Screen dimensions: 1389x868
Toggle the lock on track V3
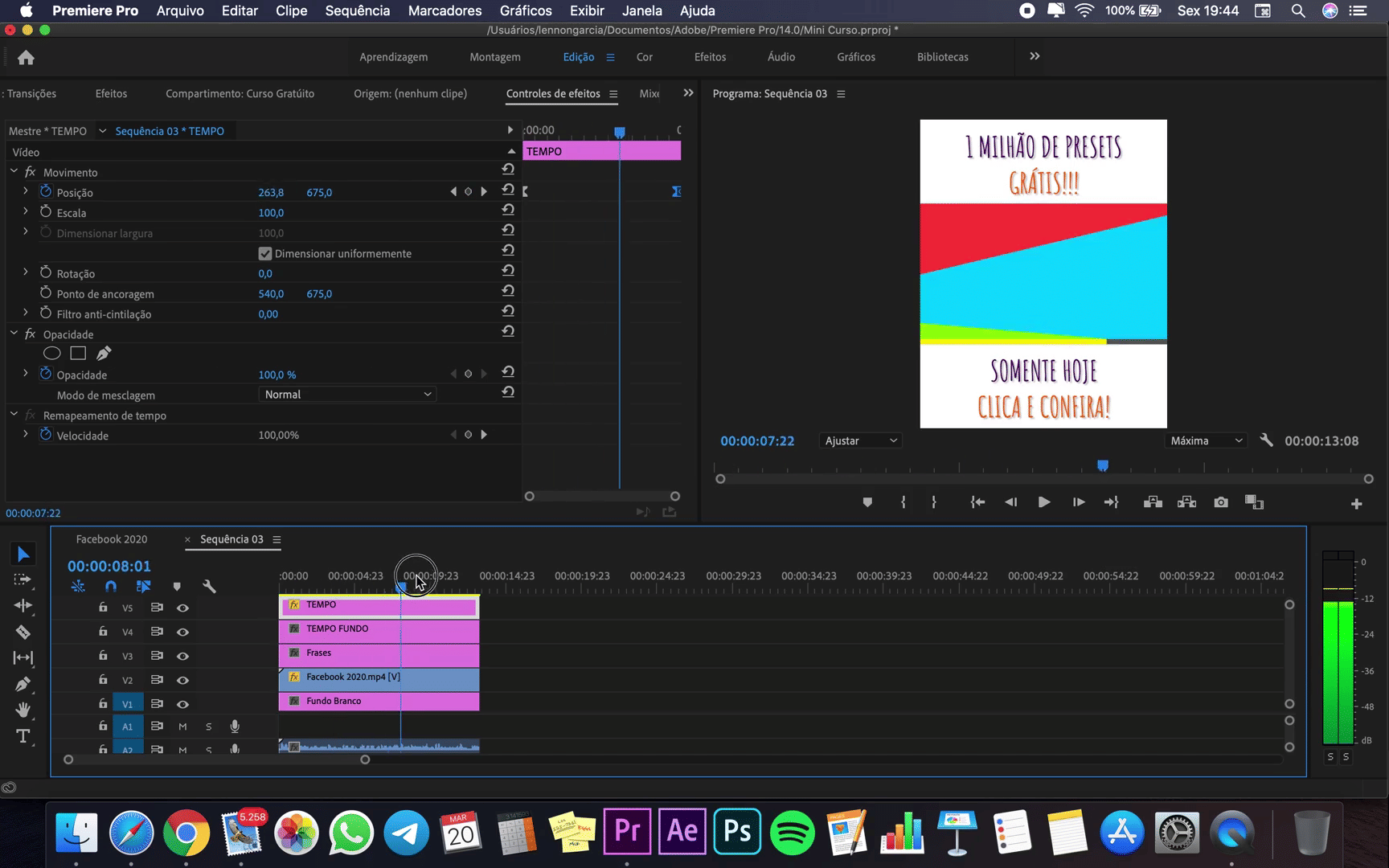click(103, 656)
